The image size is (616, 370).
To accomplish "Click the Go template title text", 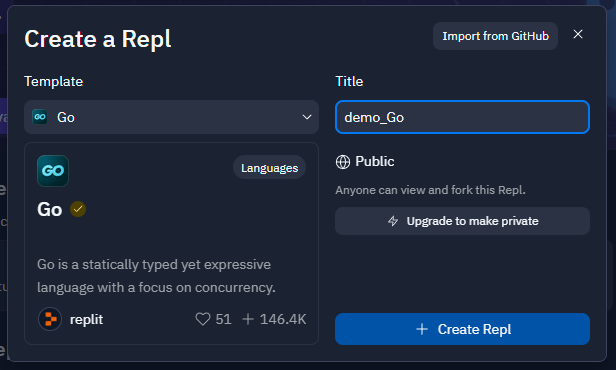I will click(50, 209).
